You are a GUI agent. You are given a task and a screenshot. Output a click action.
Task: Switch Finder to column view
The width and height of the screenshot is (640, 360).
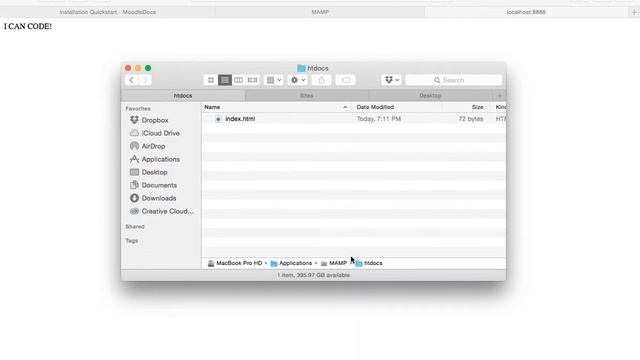coord(238,80)
